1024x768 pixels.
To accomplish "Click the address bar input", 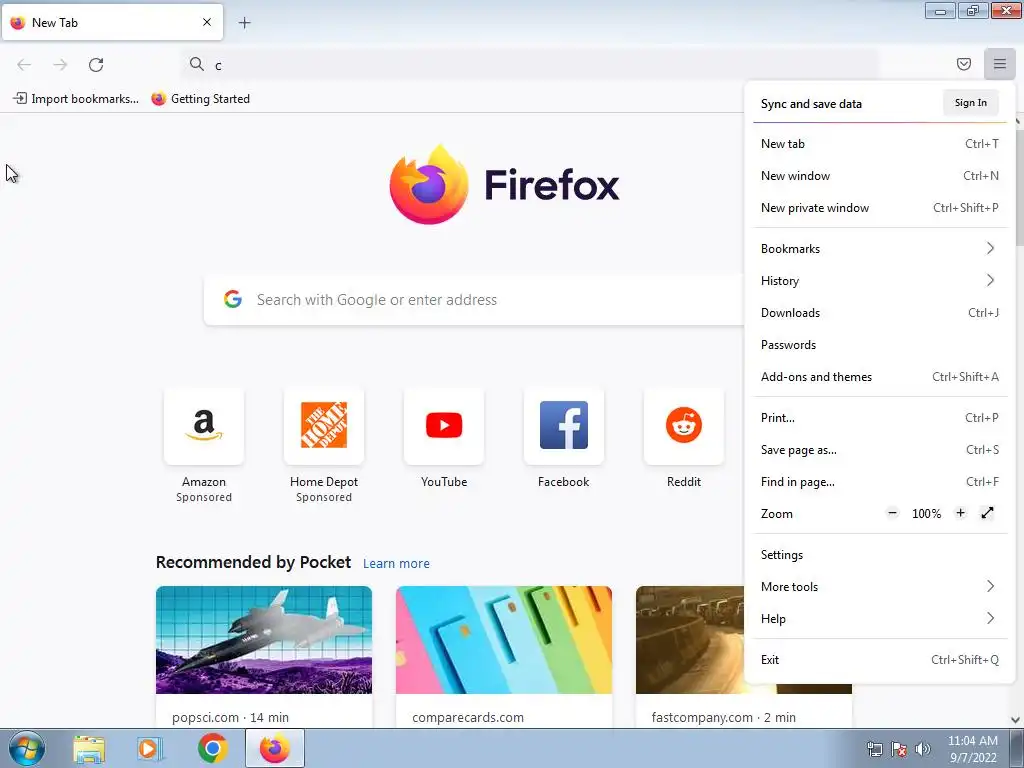I will (529, 64).
